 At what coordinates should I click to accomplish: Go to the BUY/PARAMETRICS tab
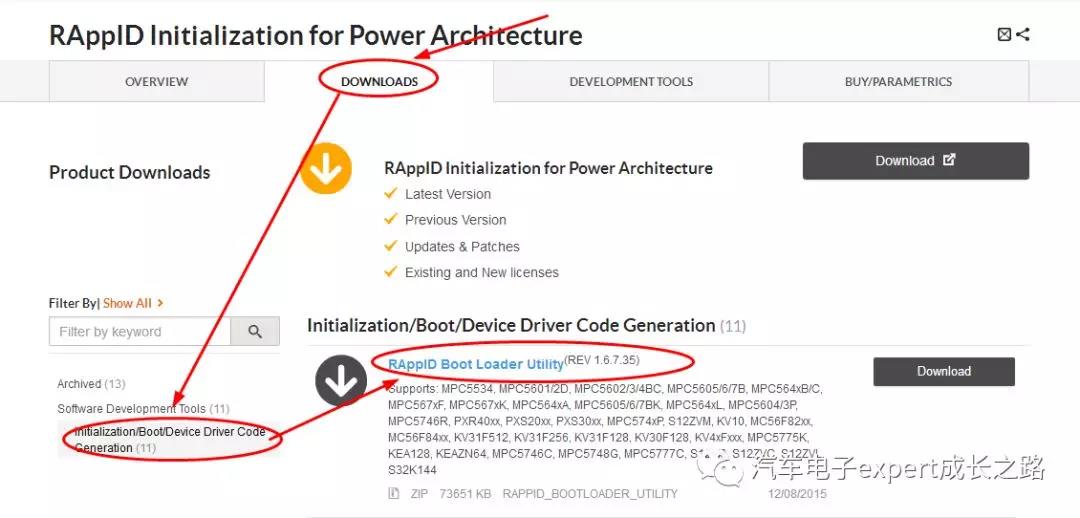click(898, 82)
